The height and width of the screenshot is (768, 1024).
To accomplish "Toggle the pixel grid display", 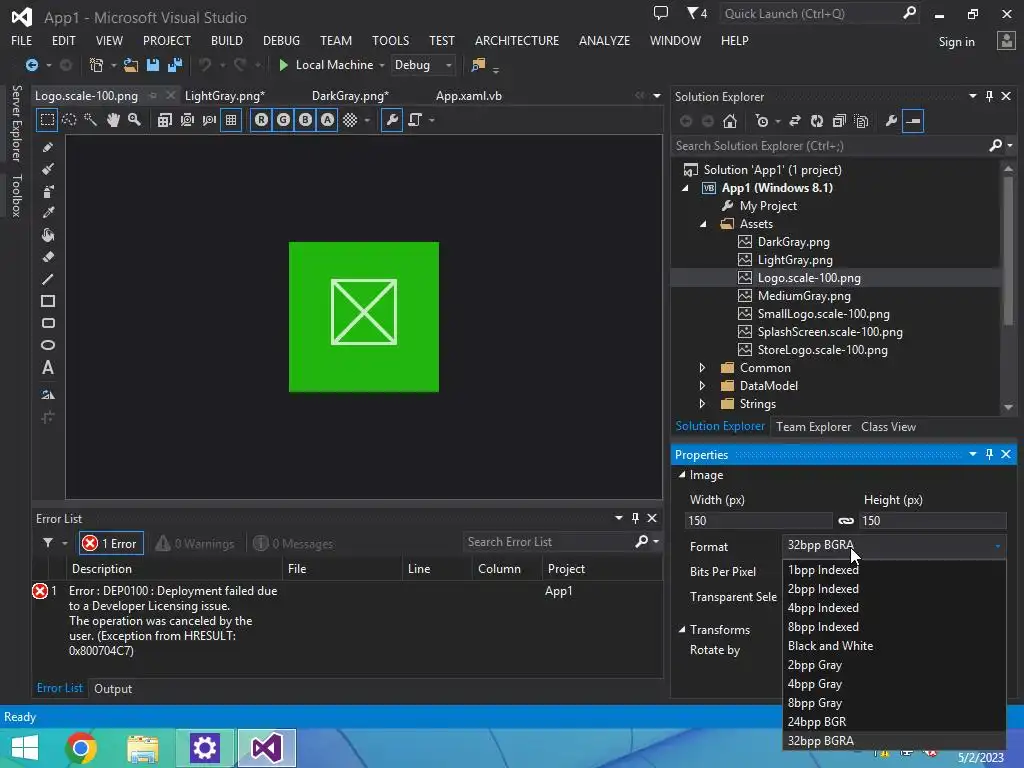I will pyautogui.click(x=231, y=120).
